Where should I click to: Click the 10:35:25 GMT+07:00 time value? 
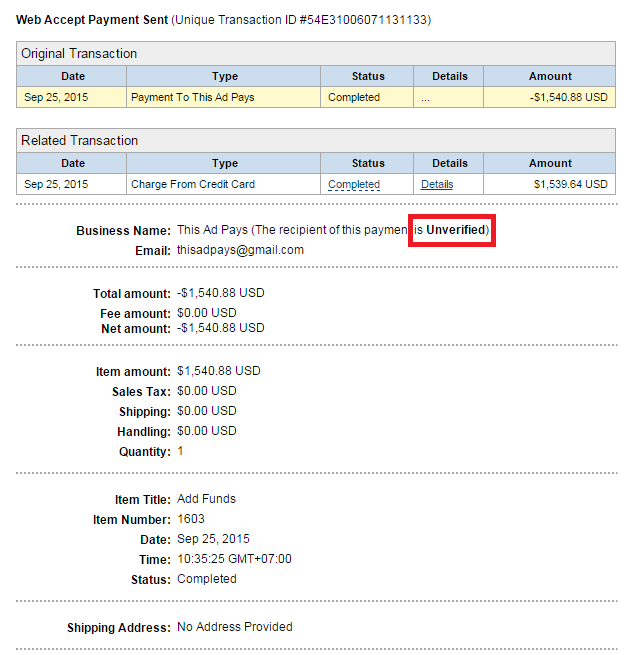[234, 559]
